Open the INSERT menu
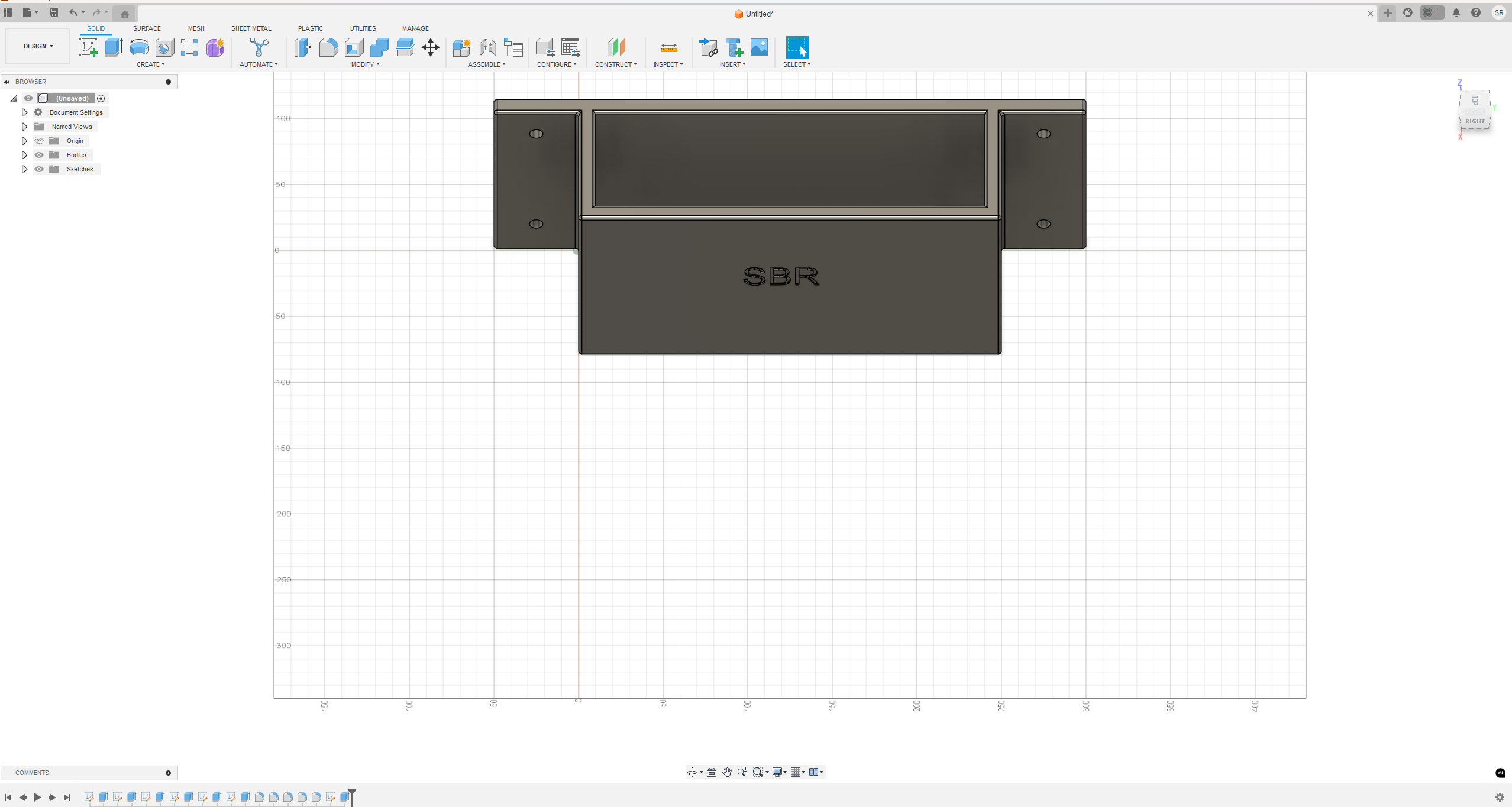The height and width of the screenshot is (807, 1512). [x=733, y=64]
